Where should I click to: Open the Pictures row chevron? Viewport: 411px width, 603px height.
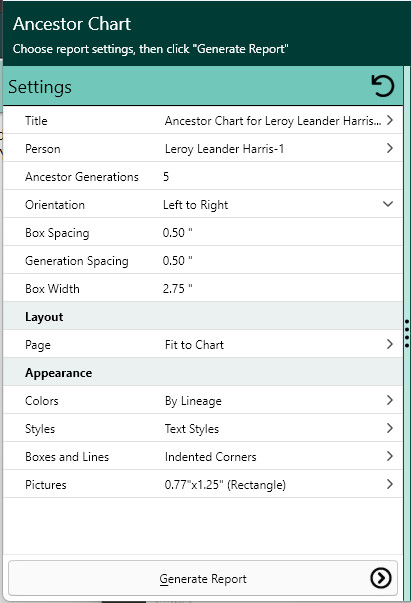tap(389, 484)
